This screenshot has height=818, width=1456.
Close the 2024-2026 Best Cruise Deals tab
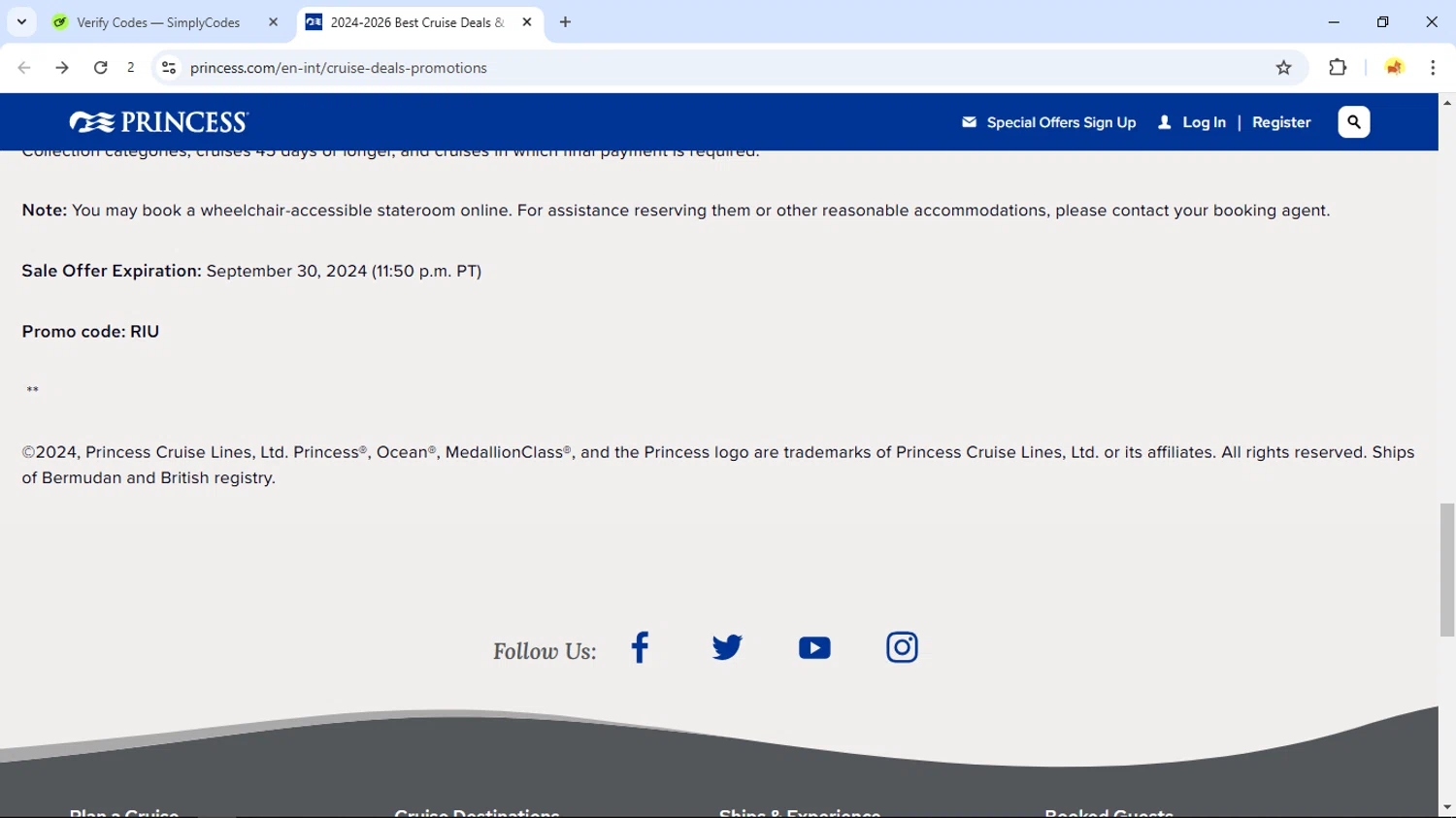tap(527, 22)
